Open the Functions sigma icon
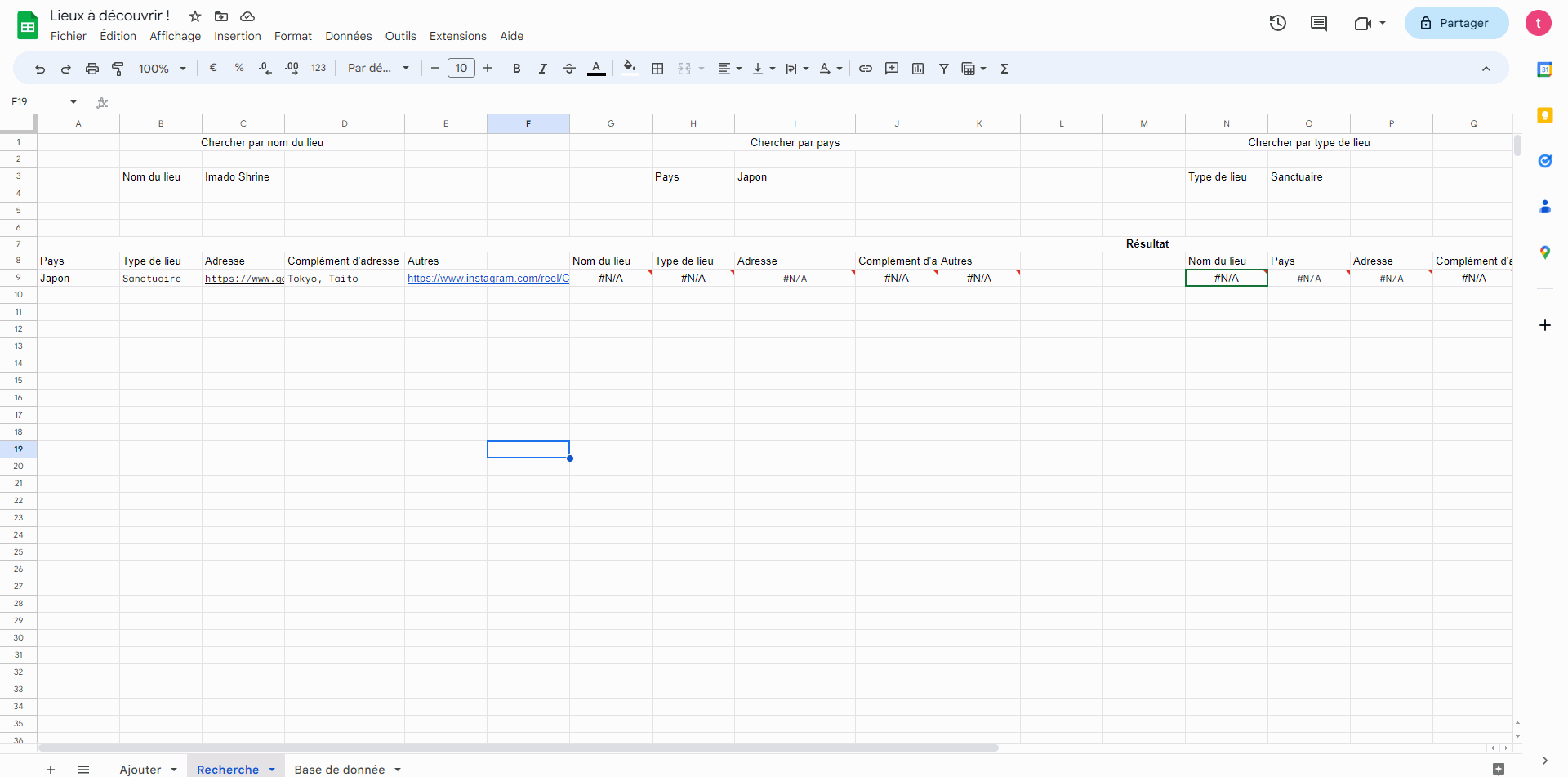 click(x=1004, y=69)
